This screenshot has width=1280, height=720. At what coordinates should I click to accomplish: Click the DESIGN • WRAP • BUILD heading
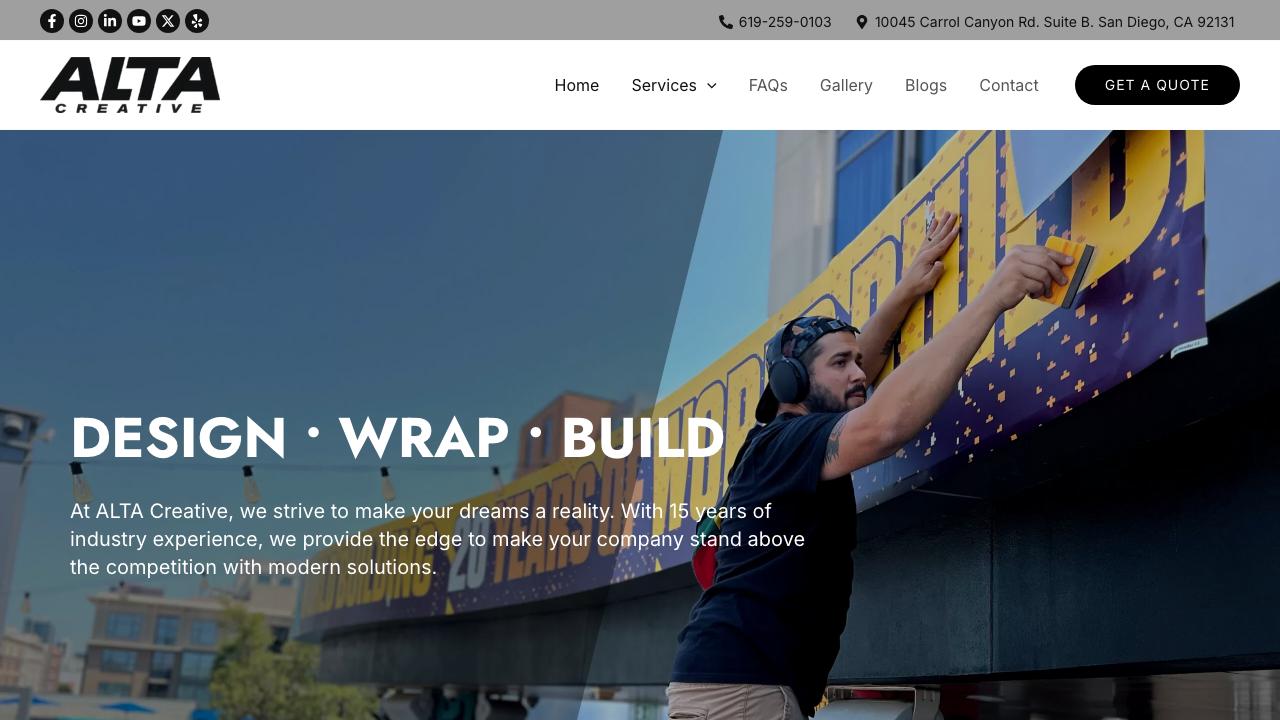point(397,438)
